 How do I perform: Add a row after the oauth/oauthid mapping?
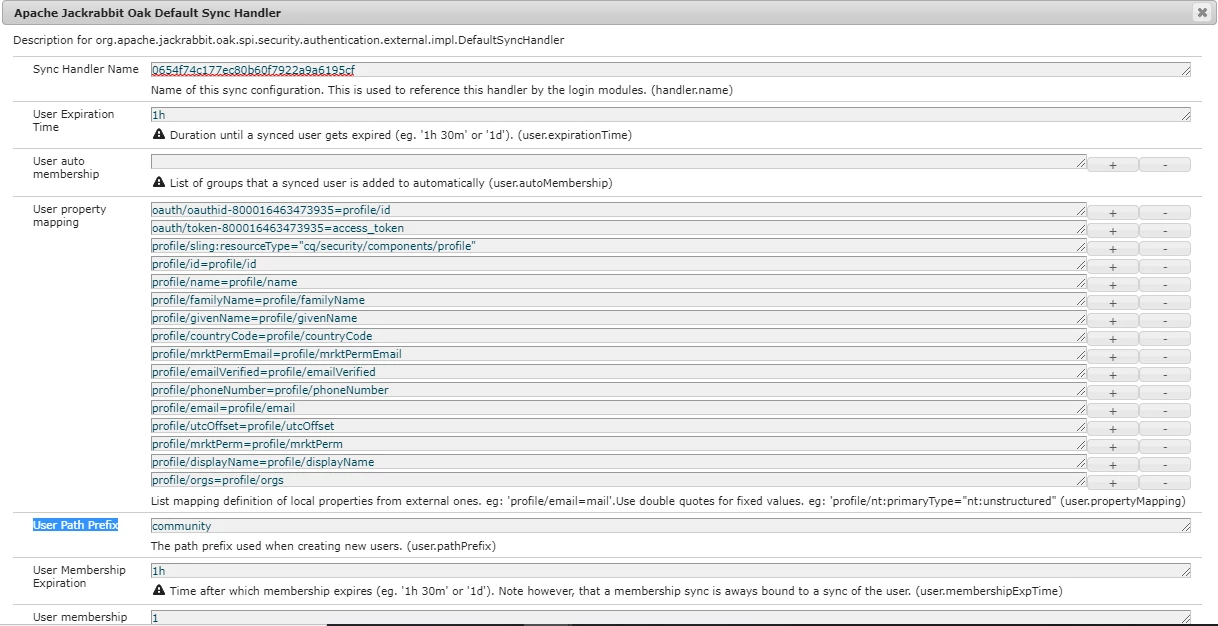pos(1113,213)
